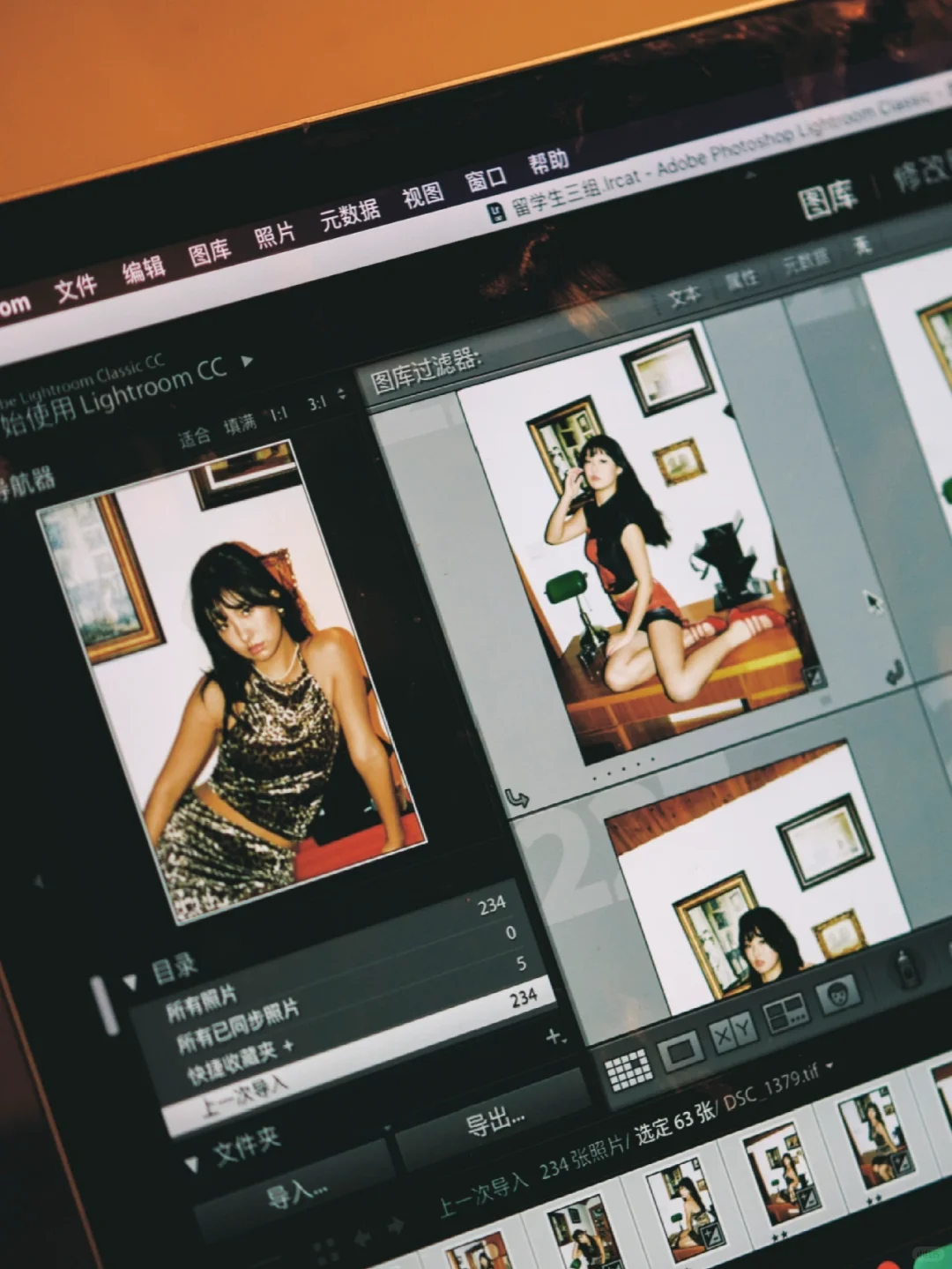This screenshot has height=1269, width=952.
Task: Open the 照片 menu
Action: (273, 235)
